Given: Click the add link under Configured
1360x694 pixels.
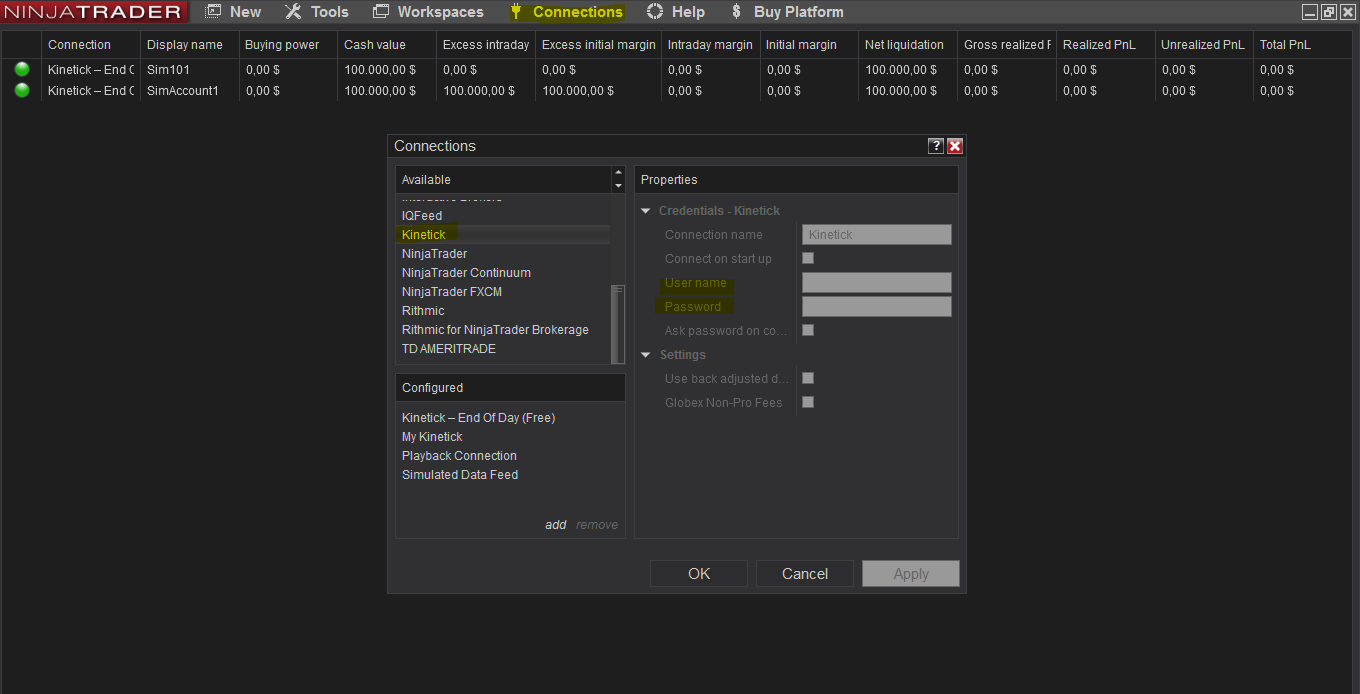Looking at the screenshot, I should pos(555,525).
